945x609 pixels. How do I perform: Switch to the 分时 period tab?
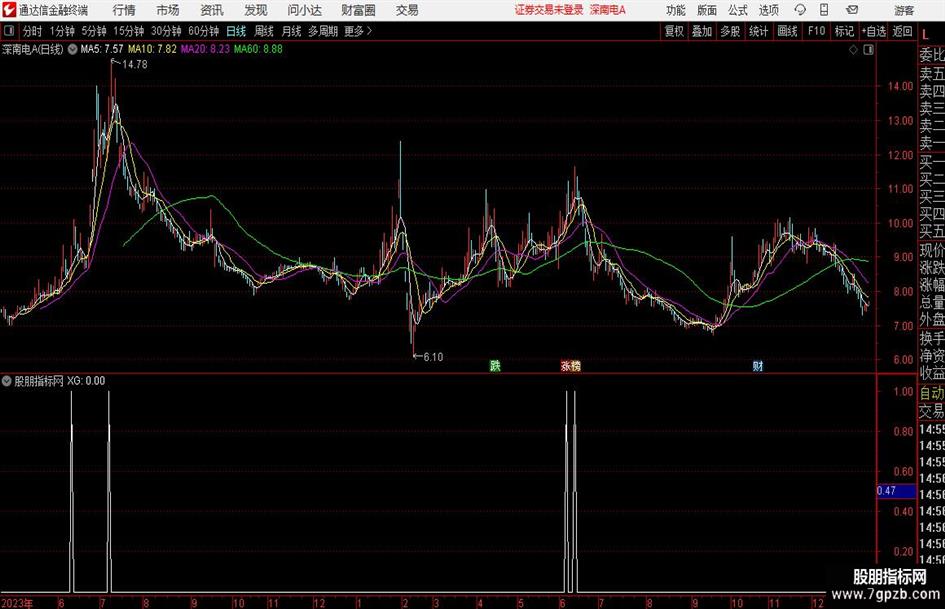(32, 31)
